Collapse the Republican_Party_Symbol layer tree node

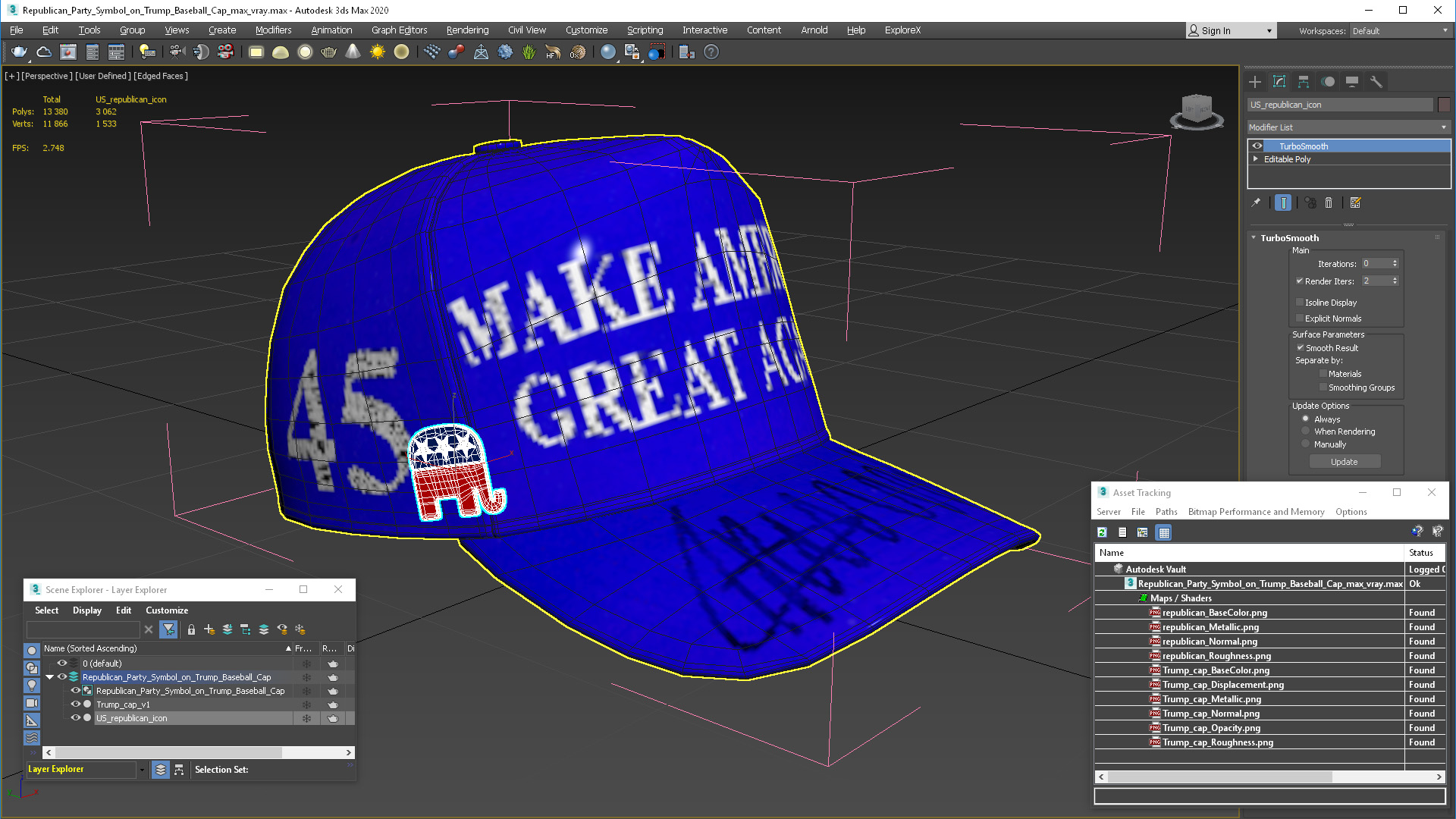(50, 677)
